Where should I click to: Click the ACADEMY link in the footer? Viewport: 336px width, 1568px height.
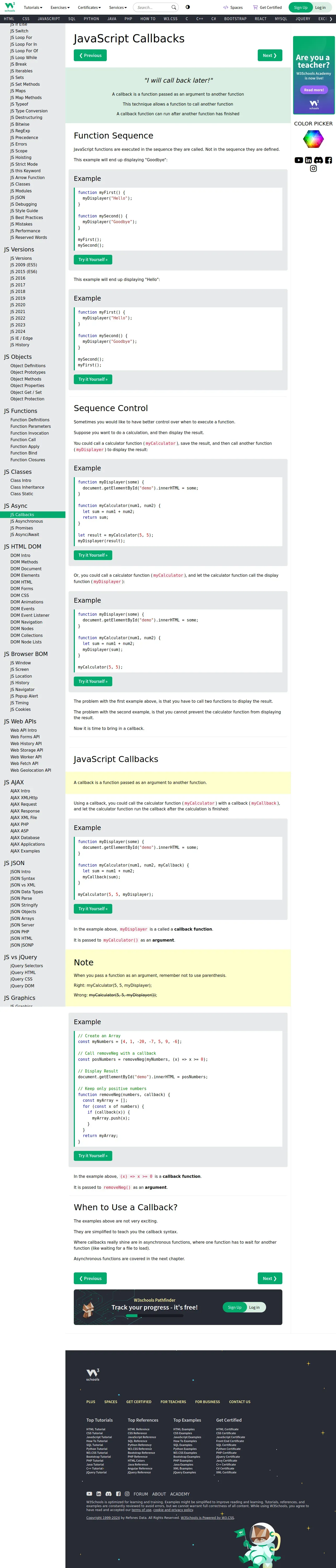point(180,1494)
